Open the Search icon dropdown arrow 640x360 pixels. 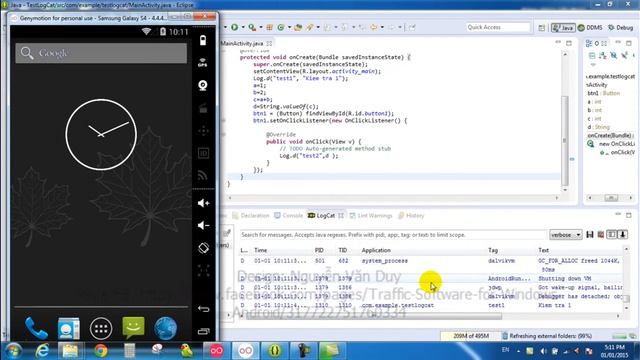[x=318, y=27]
